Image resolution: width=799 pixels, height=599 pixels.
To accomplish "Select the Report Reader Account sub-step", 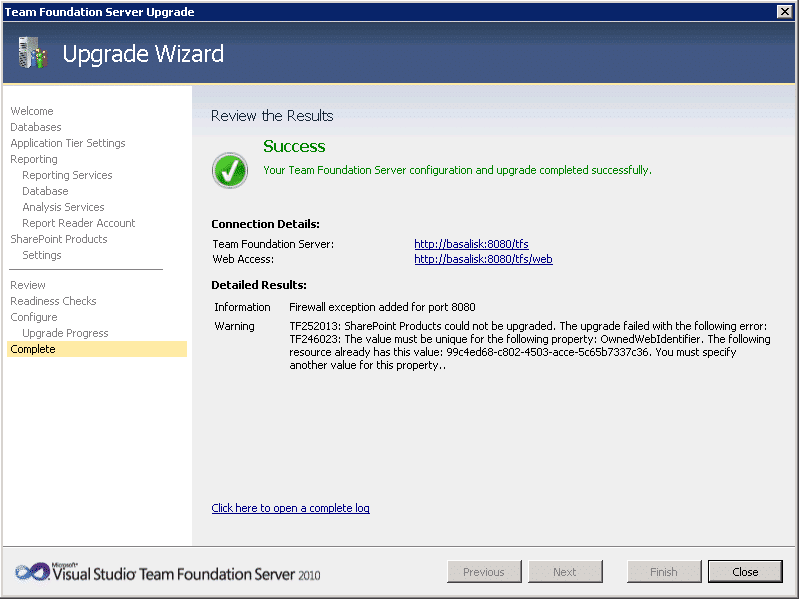I will click(78, 223).
